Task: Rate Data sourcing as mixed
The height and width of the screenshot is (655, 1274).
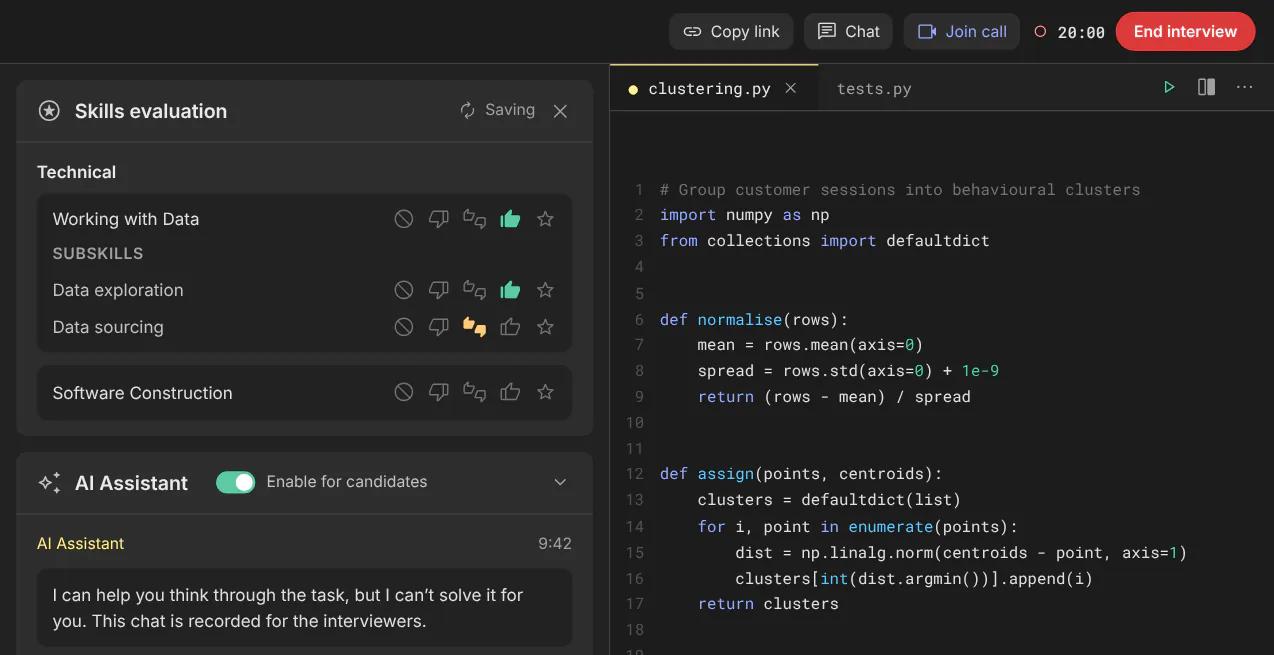Action: [475, 327]
